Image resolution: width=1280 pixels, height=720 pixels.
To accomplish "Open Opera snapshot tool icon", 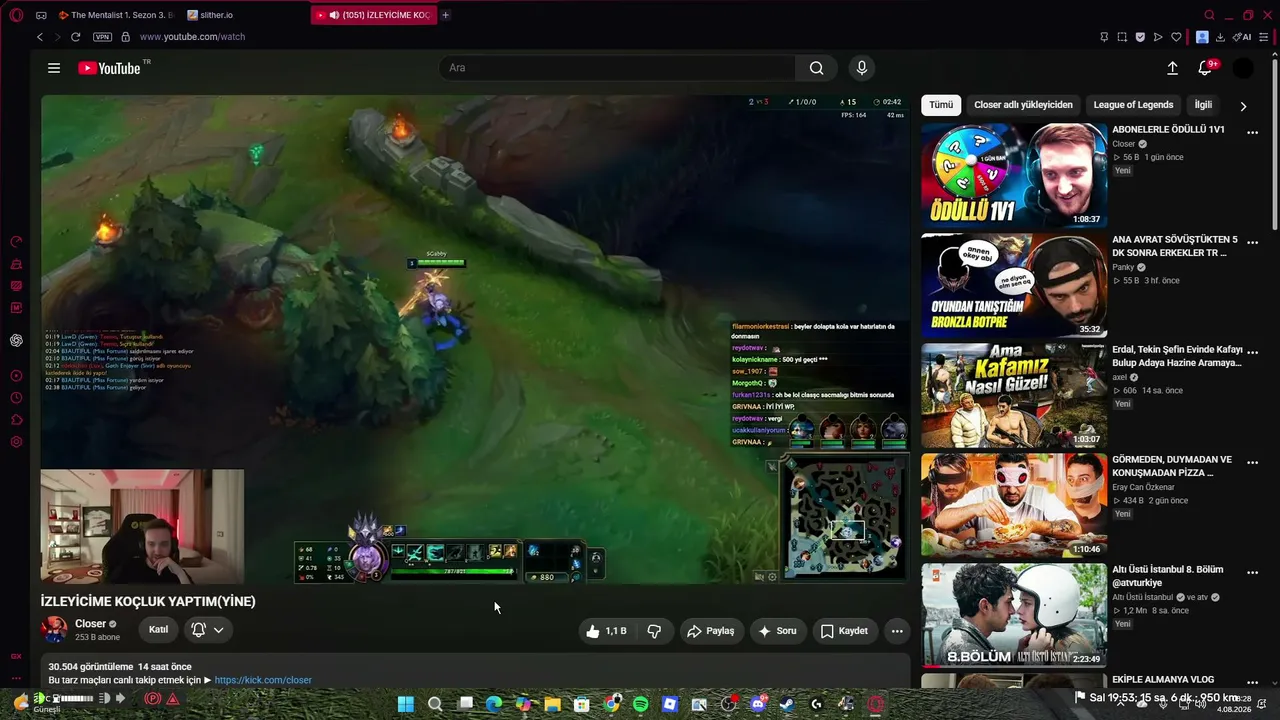I will coord(1122,37).
